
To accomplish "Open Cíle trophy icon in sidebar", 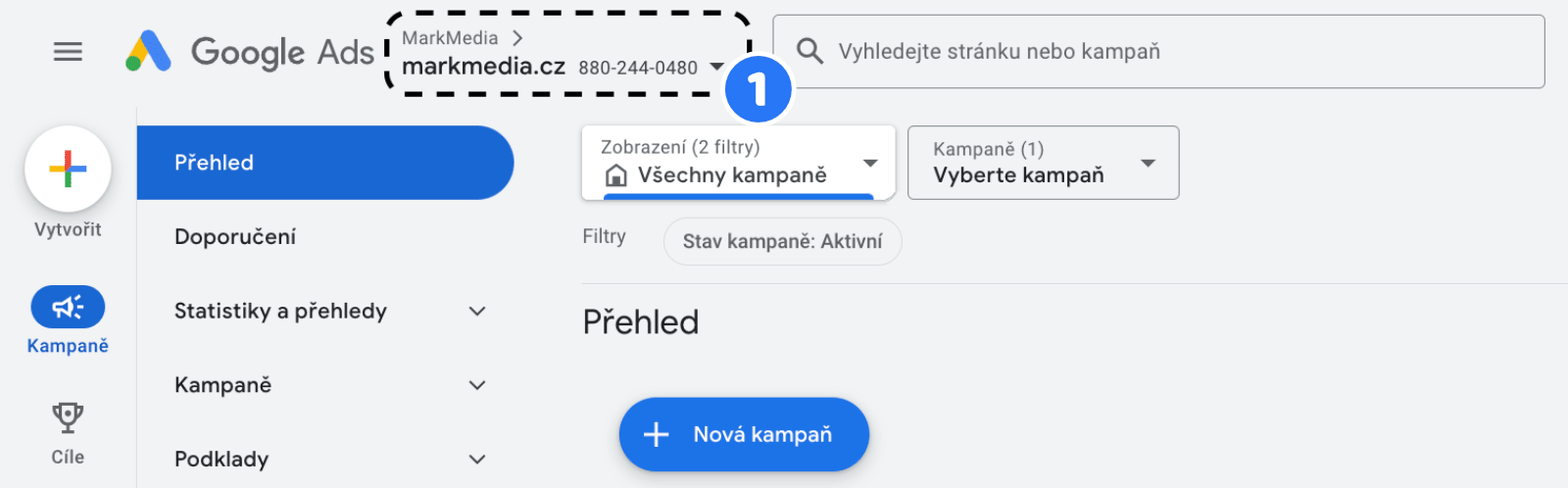I will coord(68,418).
